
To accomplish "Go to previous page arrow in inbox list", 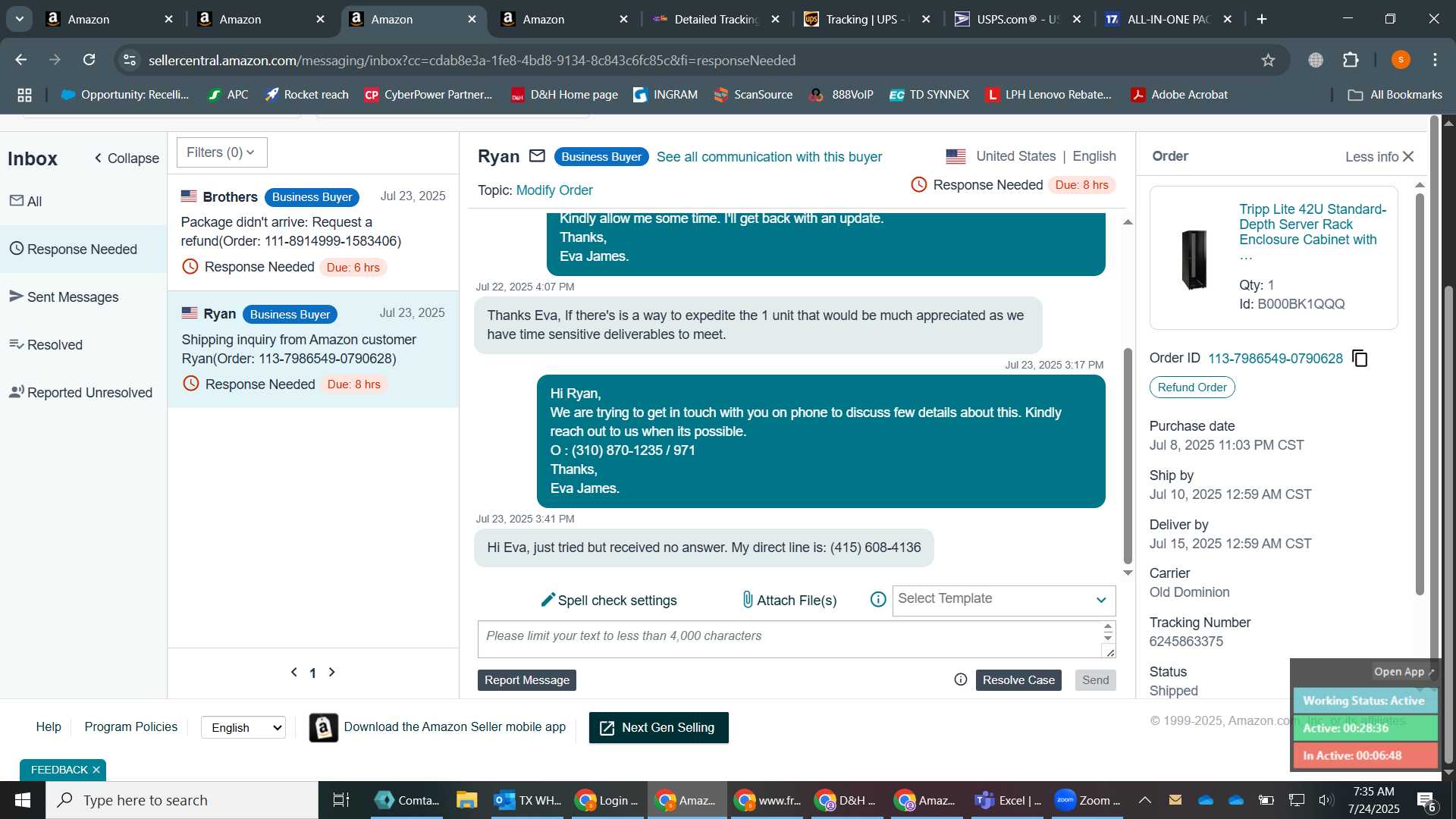I will [x=294, y=673].
